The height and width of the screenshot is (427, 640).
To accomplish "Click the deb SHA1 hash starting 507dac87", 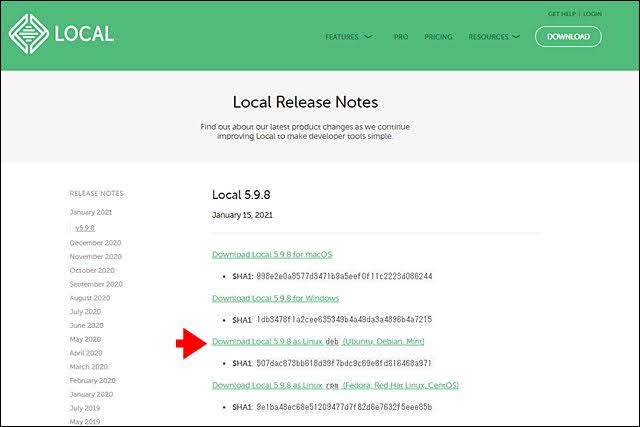I will (x=344, y=363).
